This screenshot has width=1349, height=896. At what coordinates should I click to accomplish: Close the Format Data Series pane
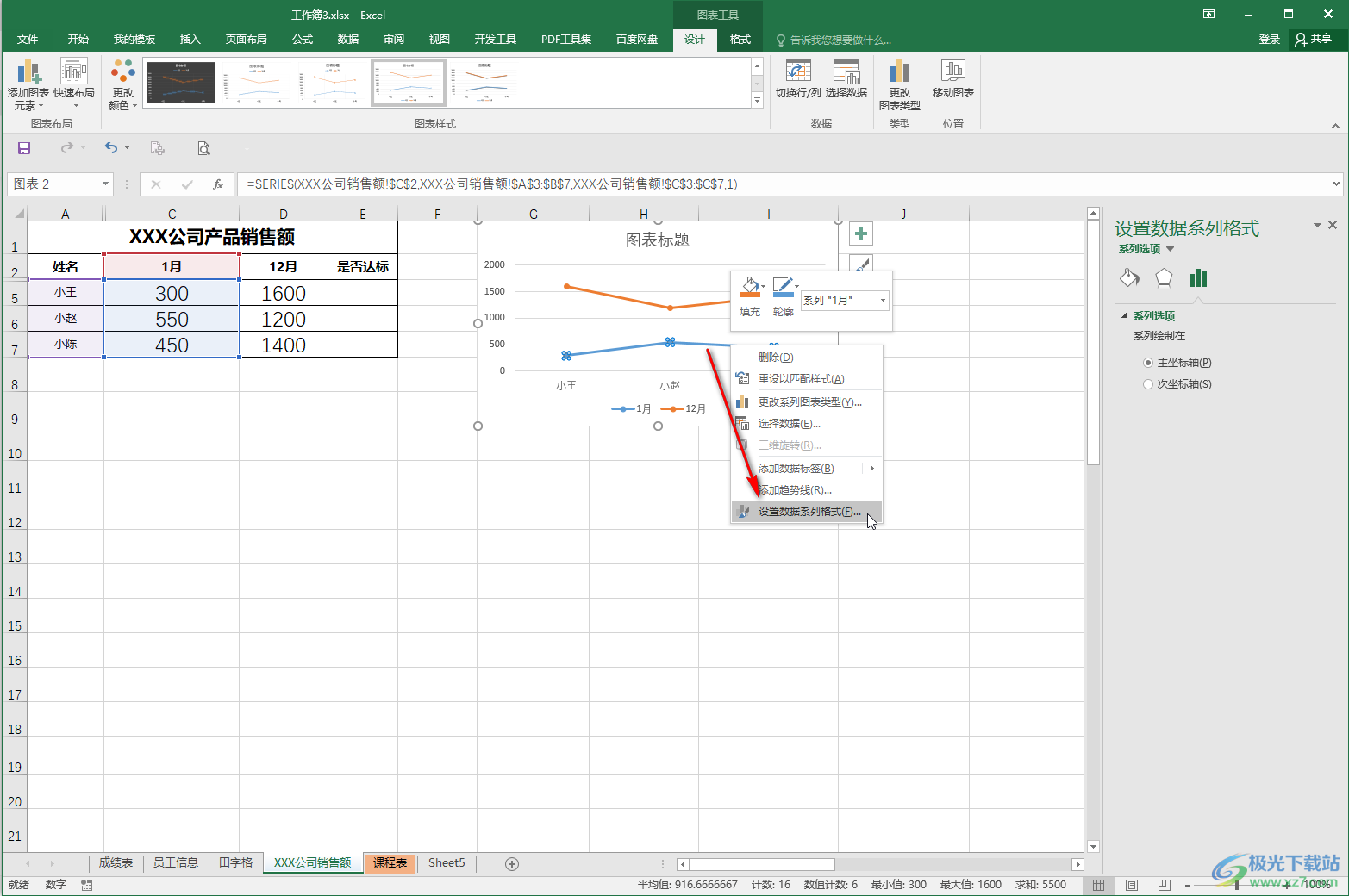point(1333,225)
